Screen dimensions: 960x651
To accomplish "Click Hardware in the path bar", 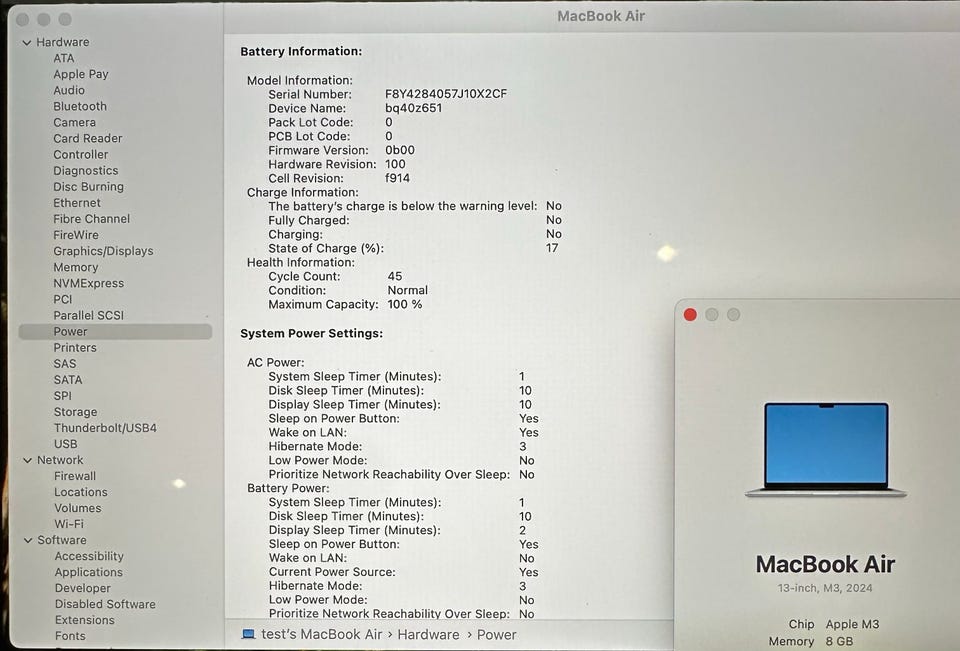I will pyautogui.click(x=428, y=634).
